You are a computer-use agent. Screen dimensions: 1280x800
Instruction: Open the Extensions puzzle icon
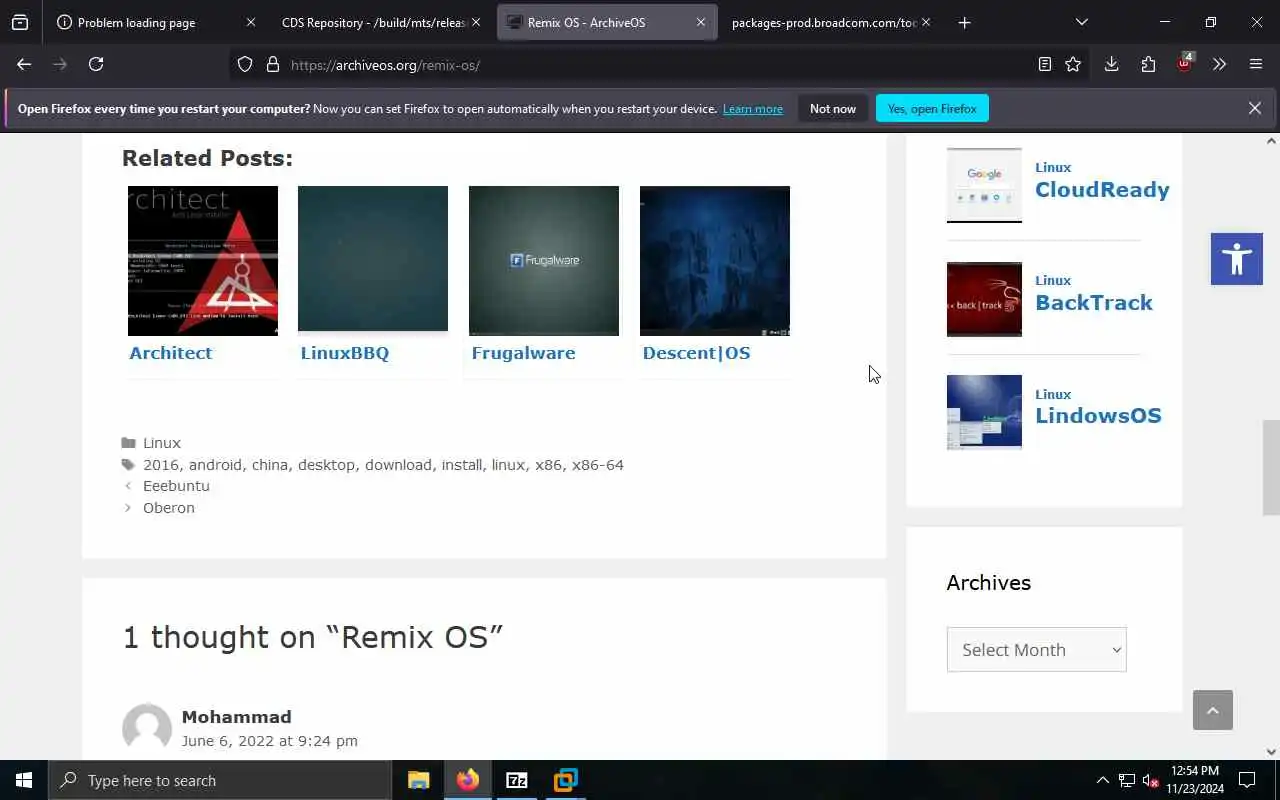click(x=1148, y=64)
